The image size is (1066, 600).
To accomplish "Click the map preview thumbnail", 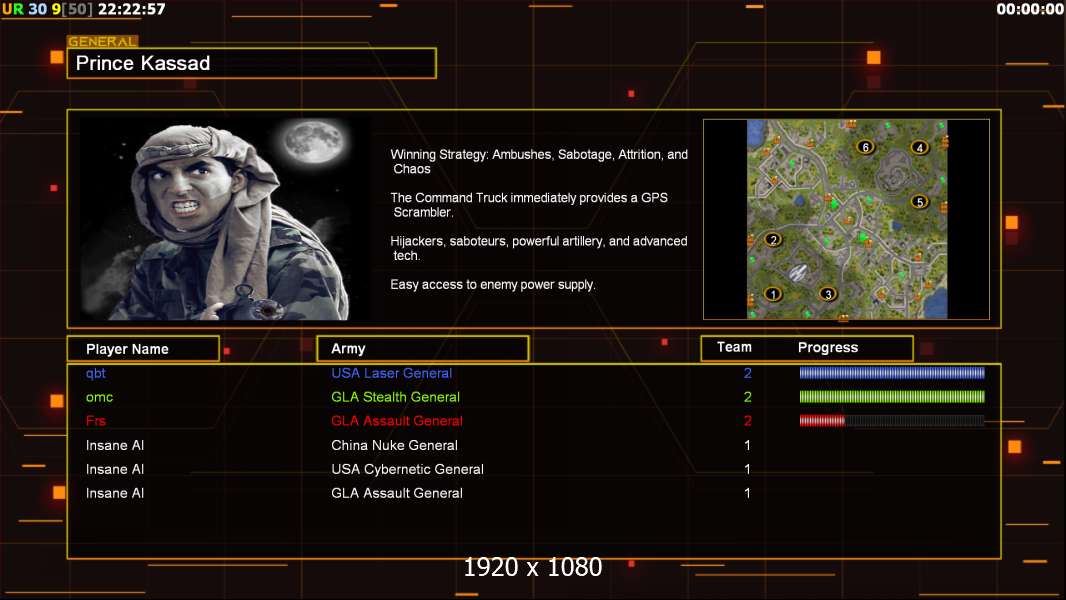I will (x=846, y=219).
